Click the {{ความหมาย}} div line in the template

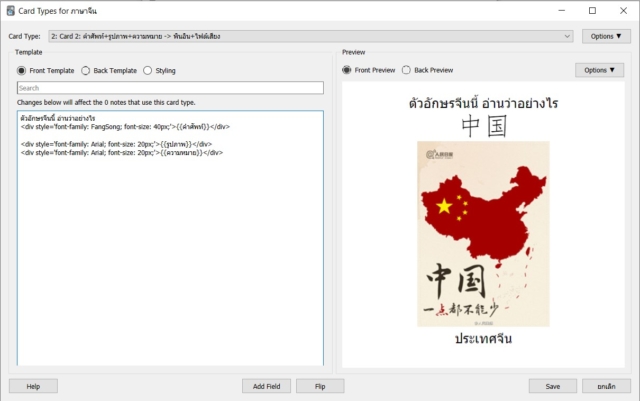tap(122, 153)
